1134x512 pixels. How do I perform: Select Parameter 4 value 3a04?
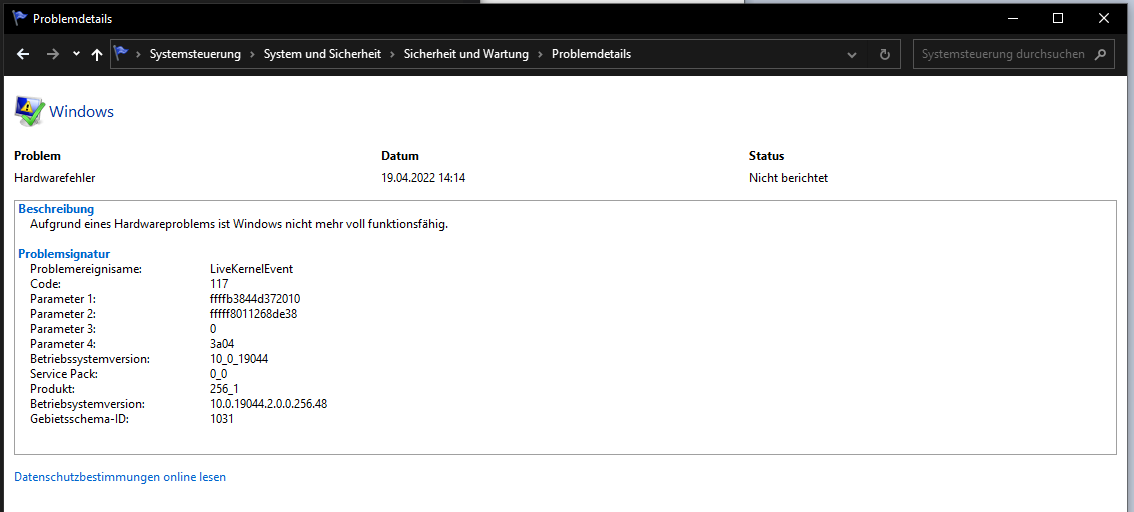pos(222,344)
